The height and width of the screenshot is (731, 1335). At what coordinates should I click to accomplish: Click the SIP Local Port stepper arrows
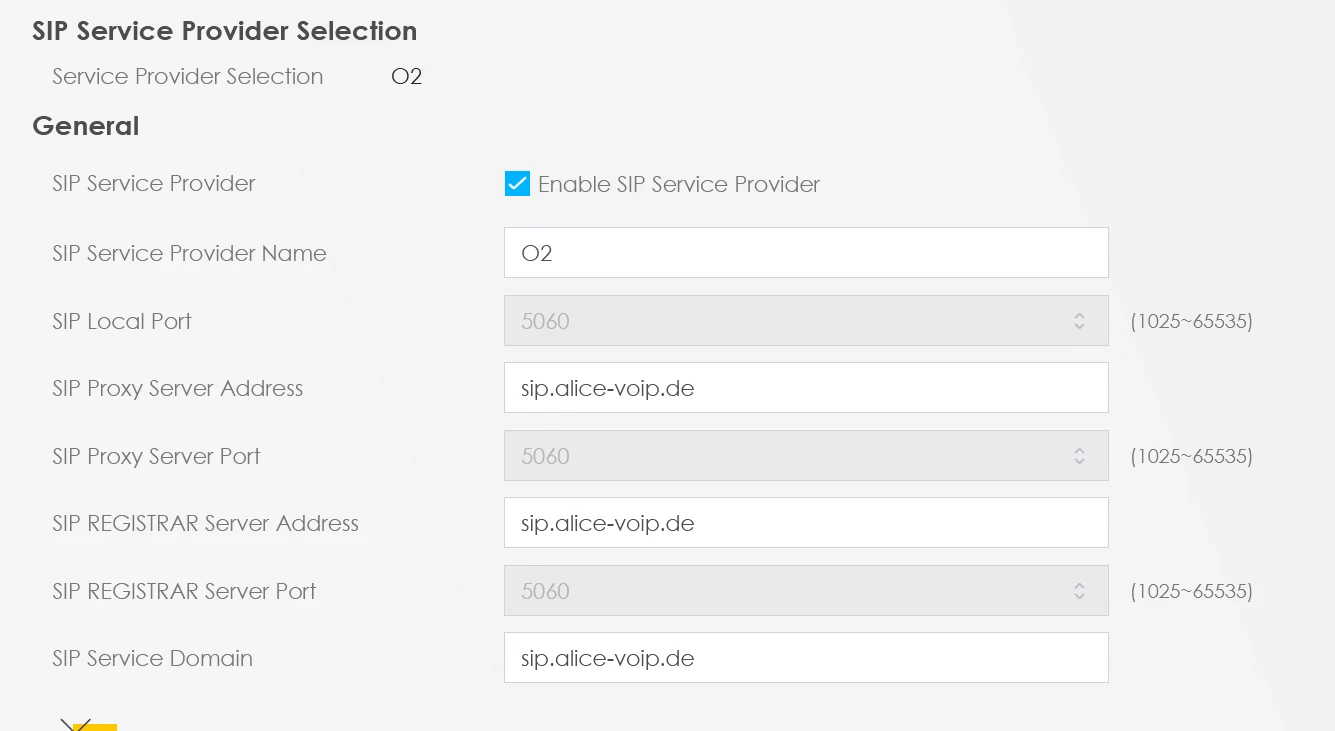1079,321
